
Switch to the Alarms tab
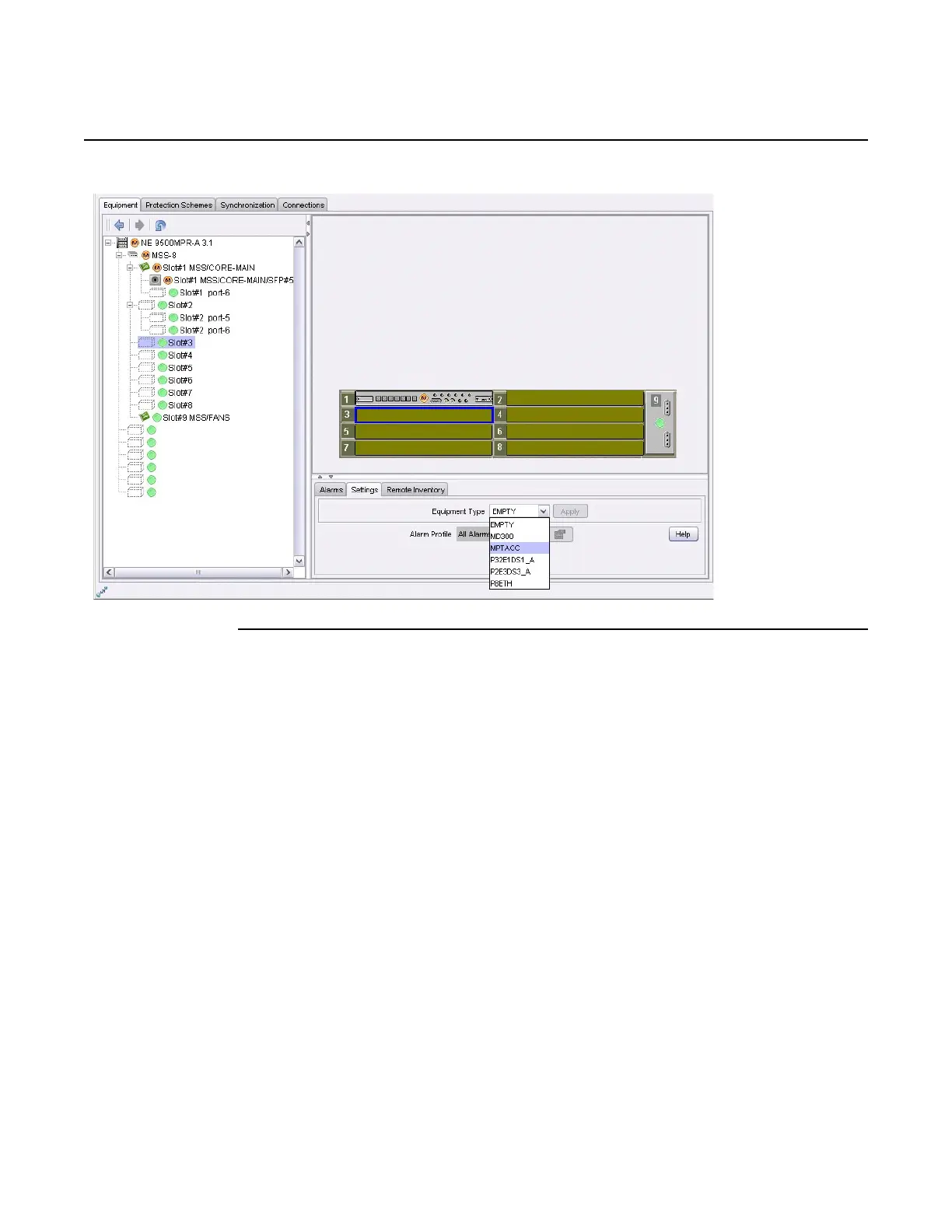(331, 490)
